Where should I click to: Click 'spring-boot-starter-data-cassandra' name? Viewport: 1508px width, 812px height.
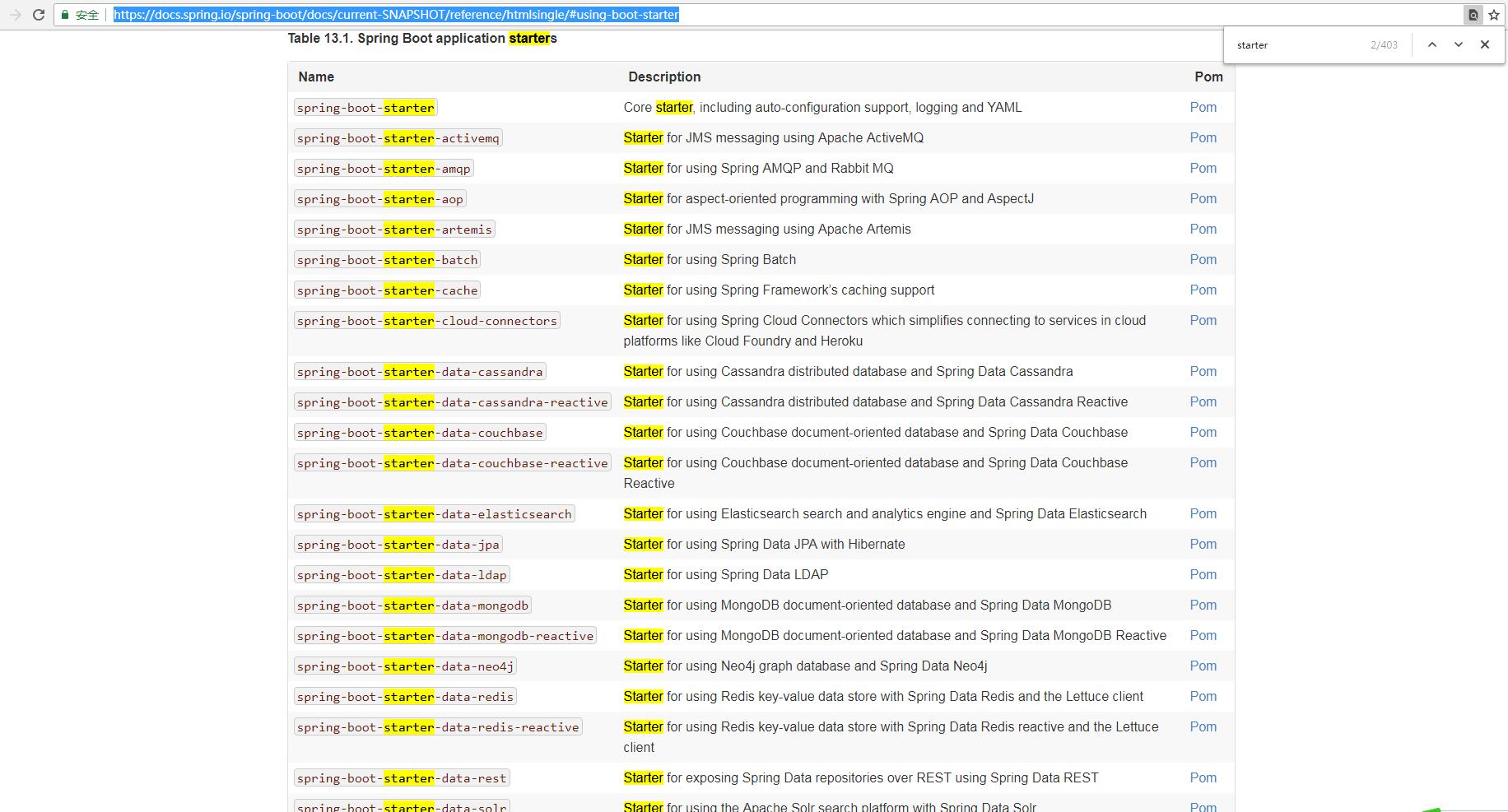coord(420,372)
